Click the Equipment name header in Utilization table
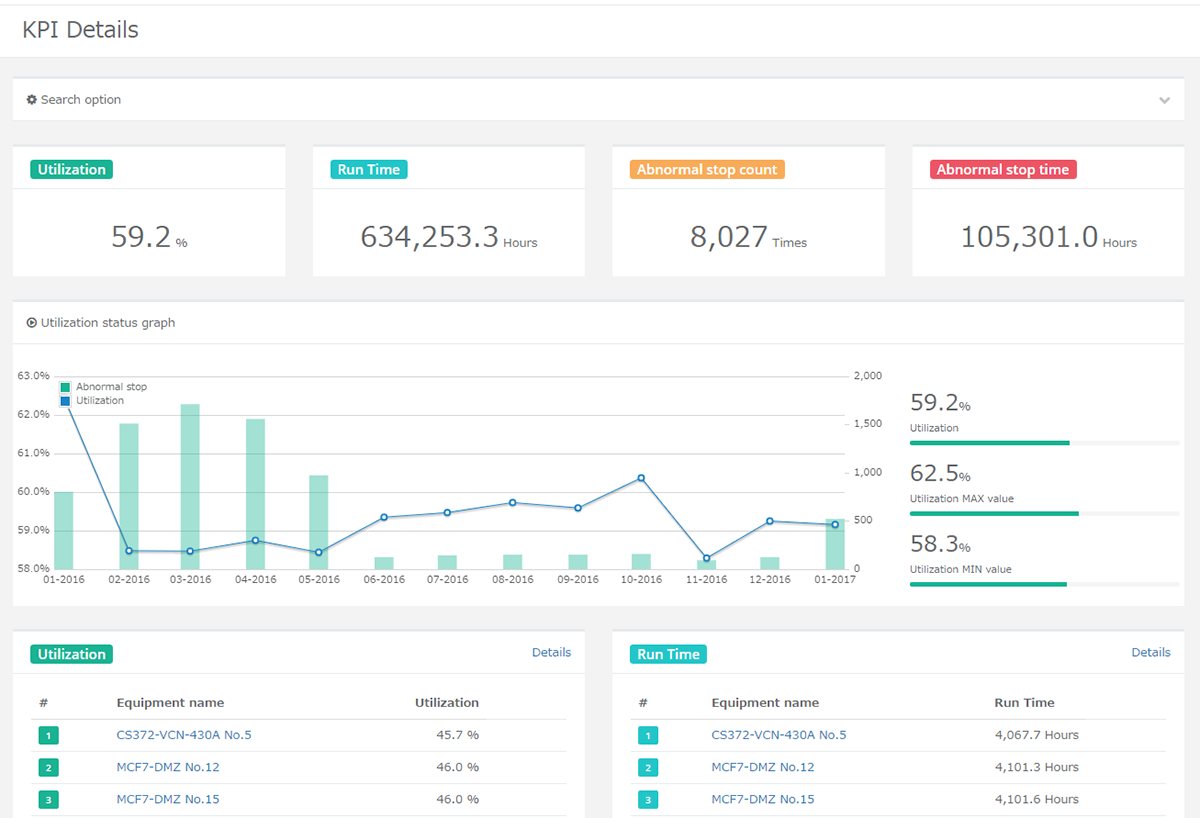This screenshot has width=1200, height=818. pyautogui.click(x=170, y=703)
